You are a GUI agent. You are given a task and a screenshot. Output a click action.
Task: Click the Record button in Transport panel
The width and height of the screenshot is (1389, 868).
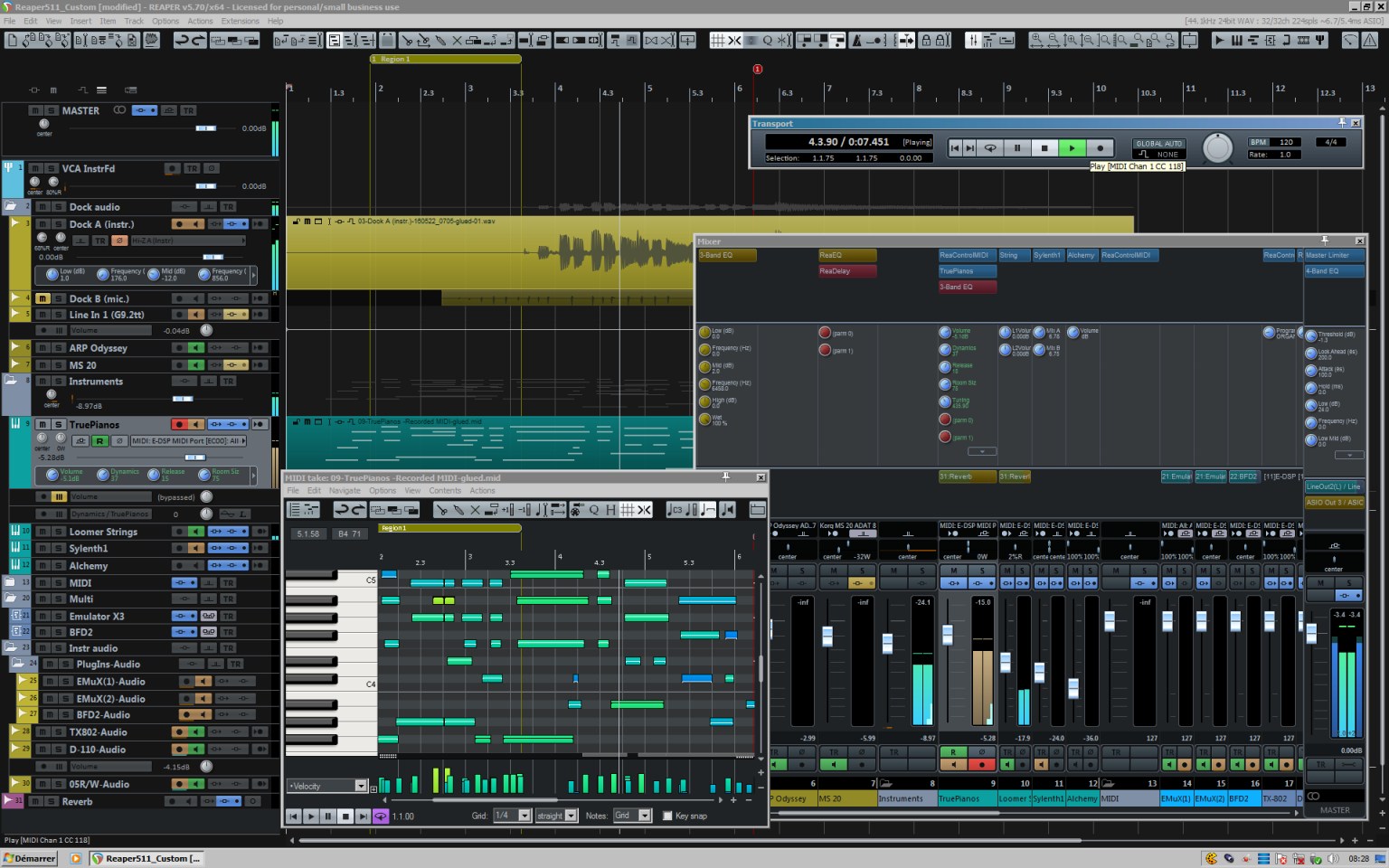coord(1100,148)
